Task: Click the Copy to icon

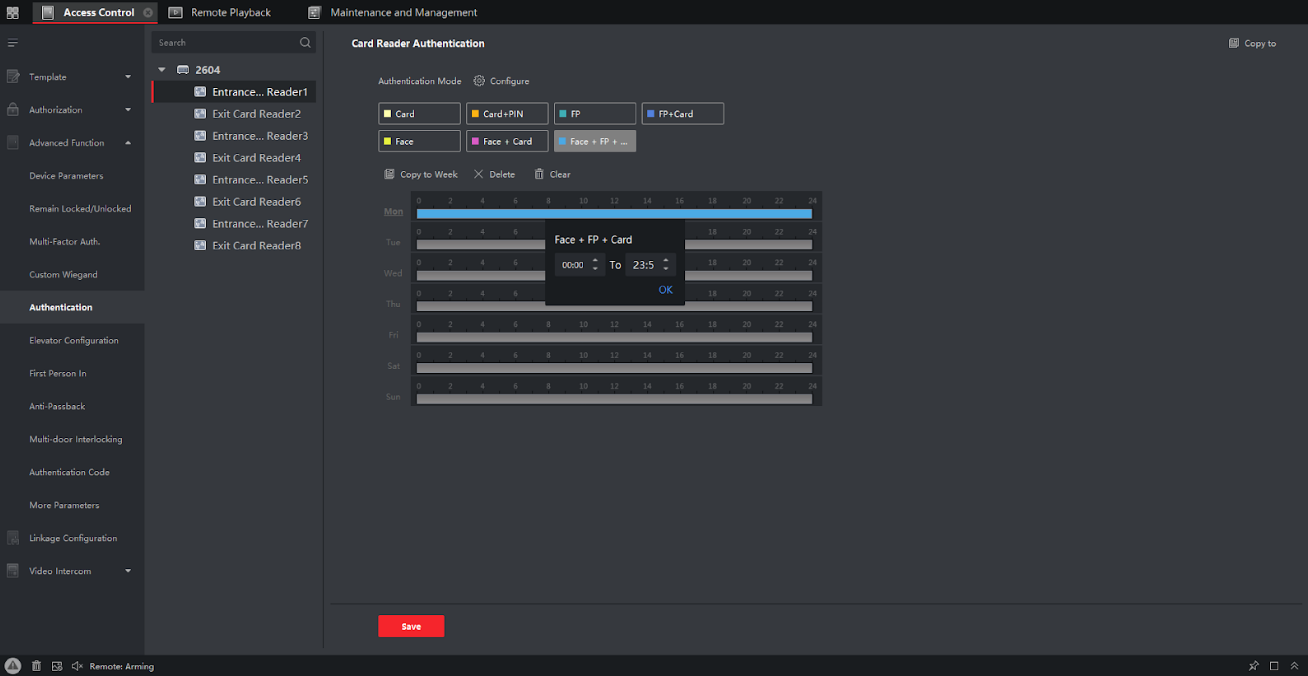Action: tap(1234, 44)
